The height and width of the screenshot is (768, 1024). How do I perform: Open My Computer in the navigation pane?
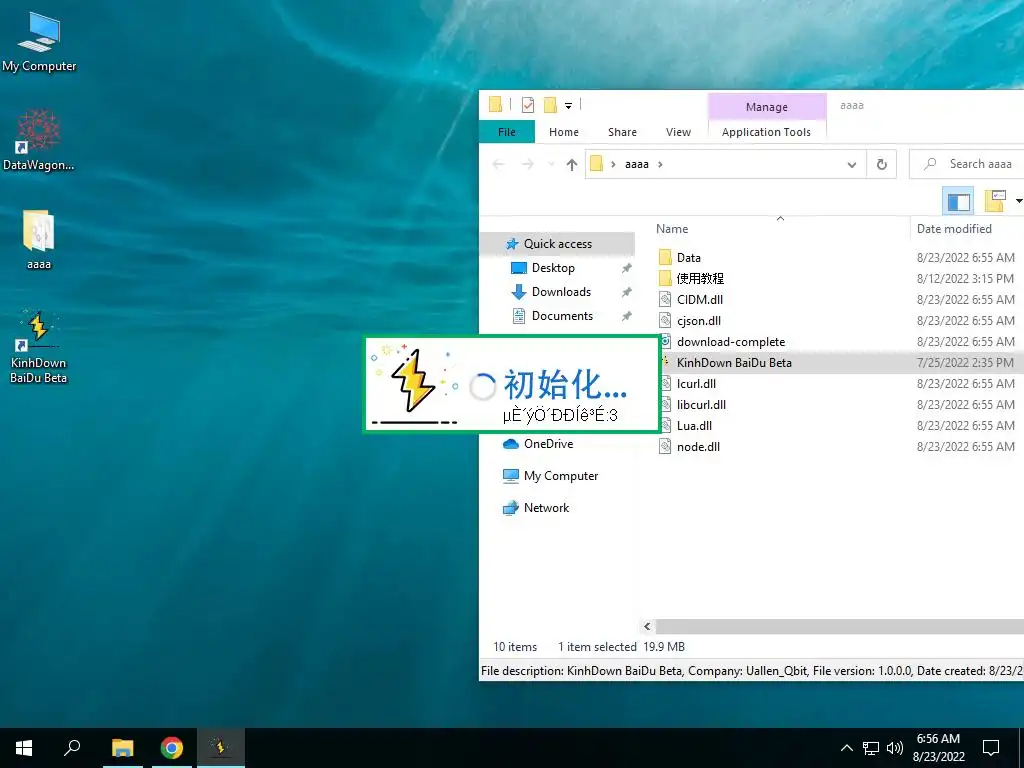pos(560,476)
